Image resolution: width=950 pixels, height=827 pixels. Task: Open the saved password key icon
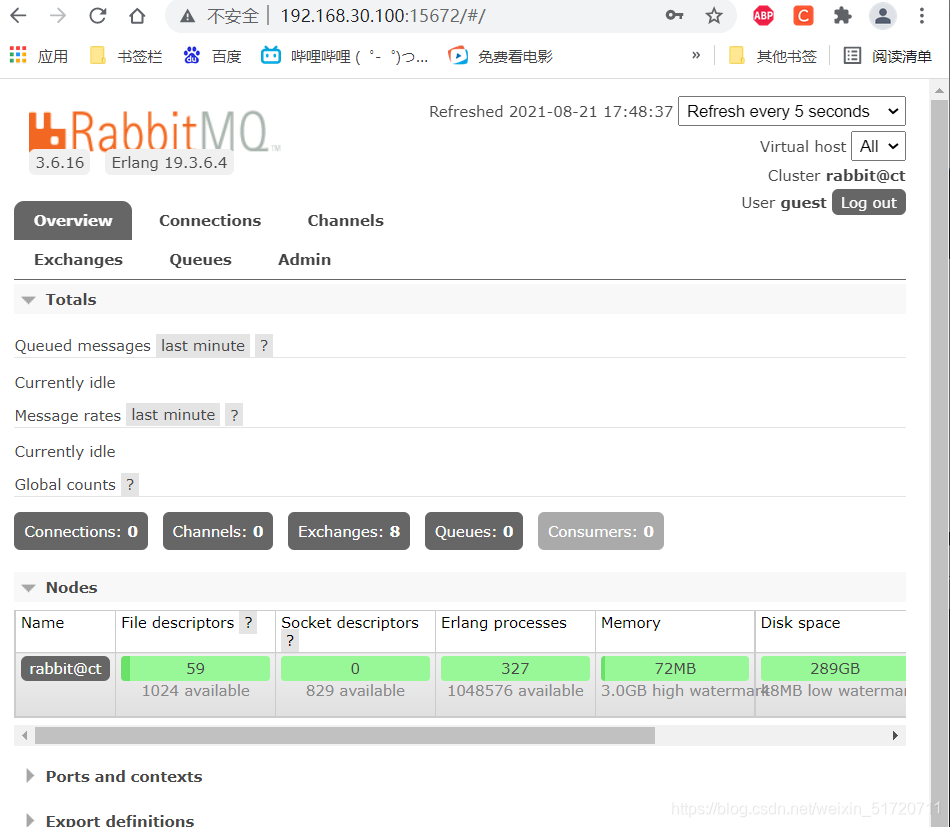coord(674,16)
